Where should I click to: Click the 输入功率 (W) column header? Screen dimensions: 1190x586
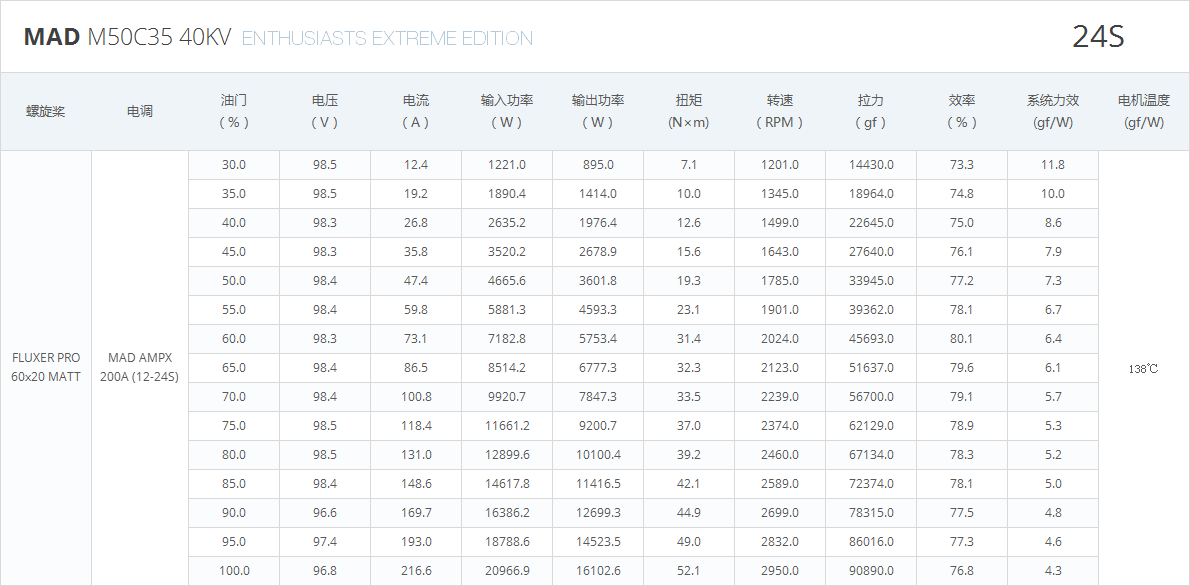[507, 112]
